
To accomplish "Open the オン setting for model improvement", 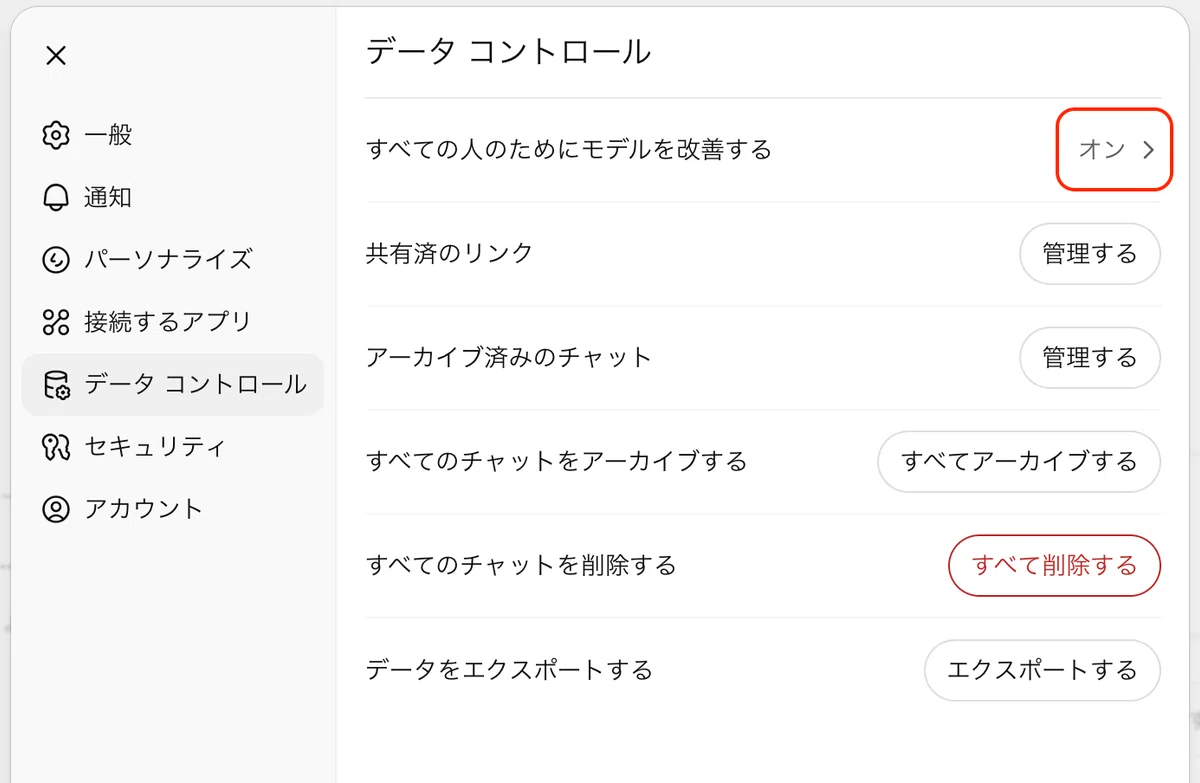I will click(1114, 150).
